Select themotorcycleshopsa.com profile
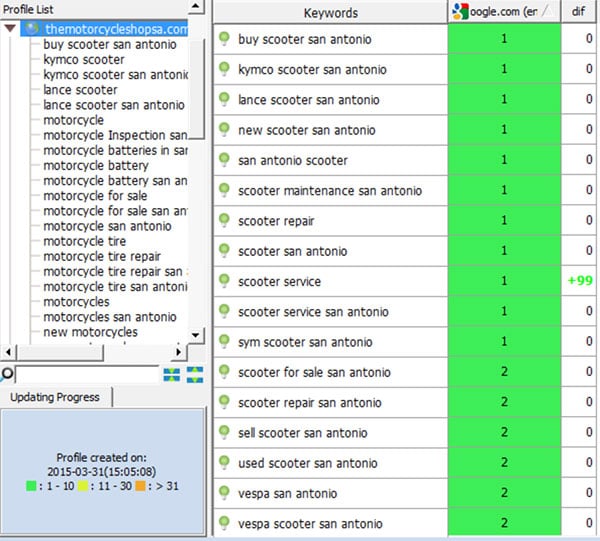This screenshot has width=600, height=541. (116, 29)
